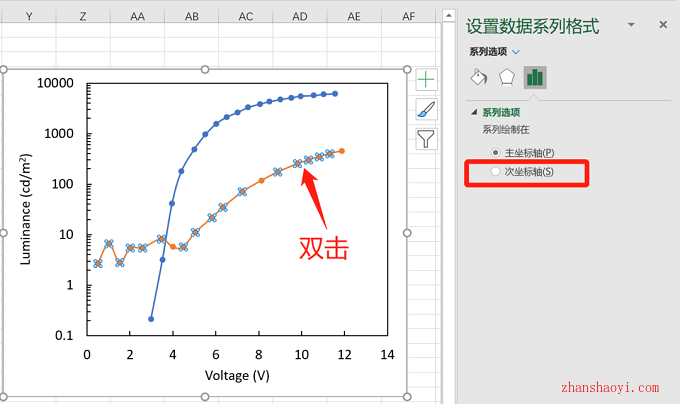Click column header AE
This screenshot has width=680, height=404.
pyautogui.click(x=354, y=16)
